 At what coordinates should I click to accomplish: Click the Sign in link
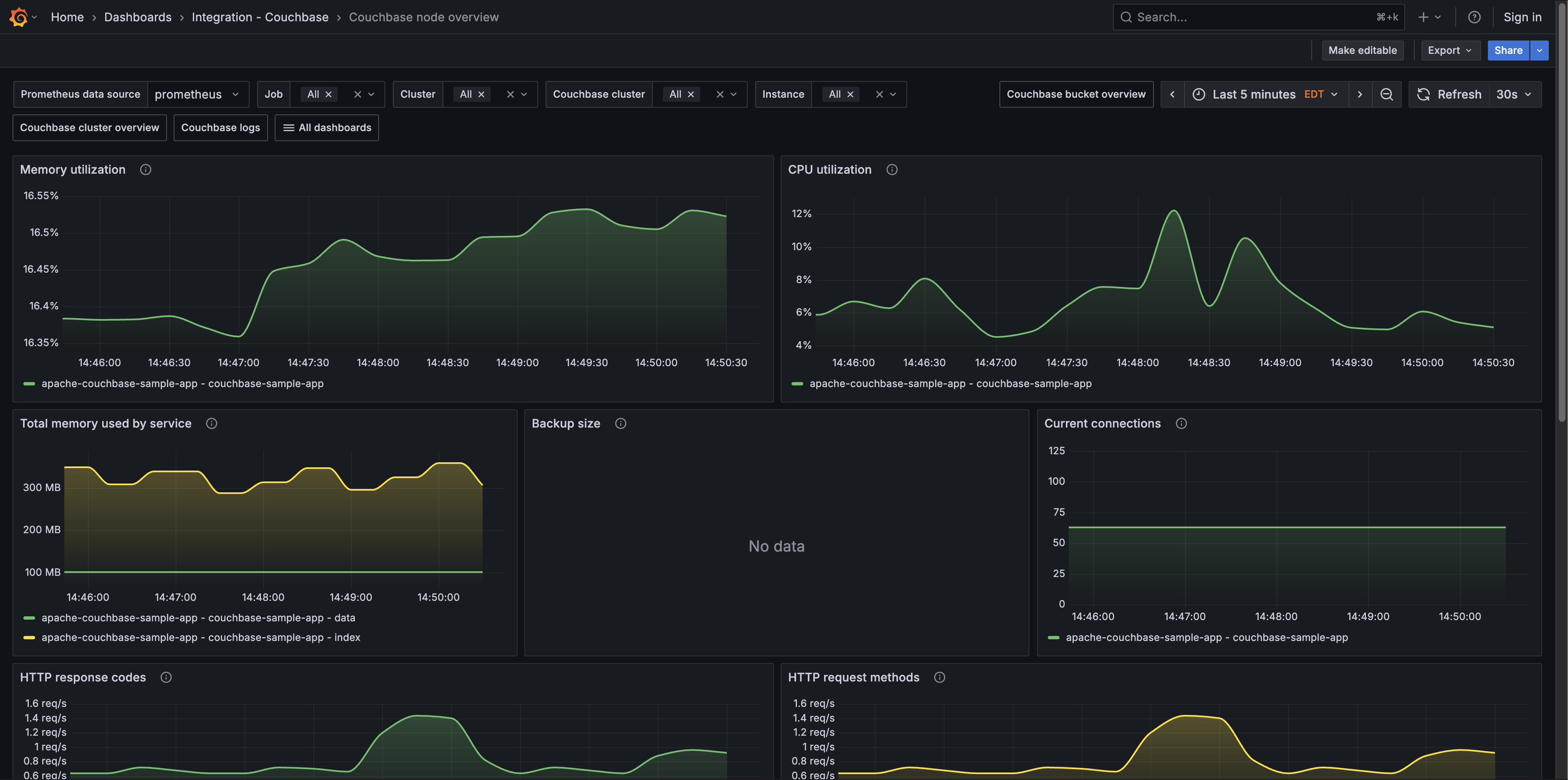pyautogui.click(x=1522, y=17)
